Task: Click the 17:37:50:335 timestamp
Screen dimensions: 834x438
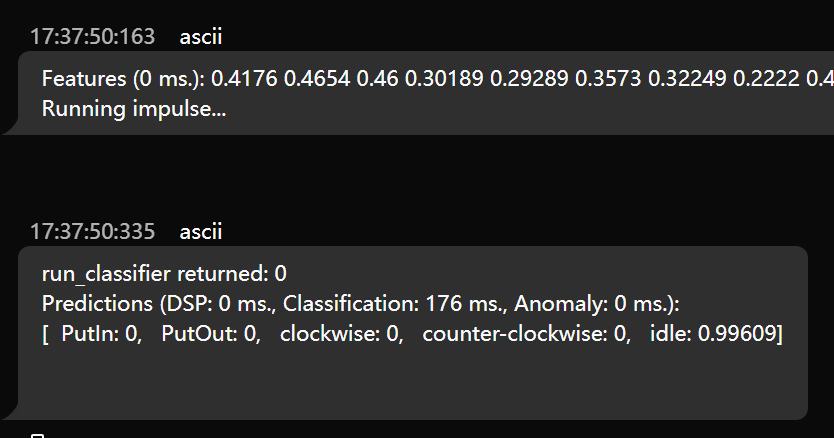Action: coord(92,232)
